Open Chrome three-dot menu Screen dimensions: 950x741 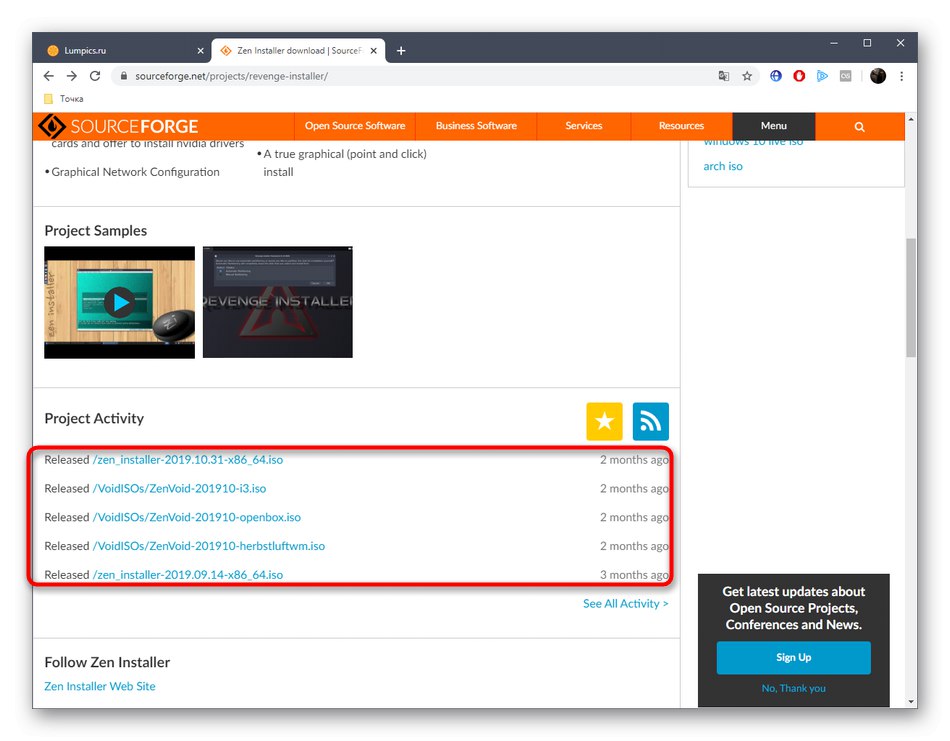click(902, 76)
